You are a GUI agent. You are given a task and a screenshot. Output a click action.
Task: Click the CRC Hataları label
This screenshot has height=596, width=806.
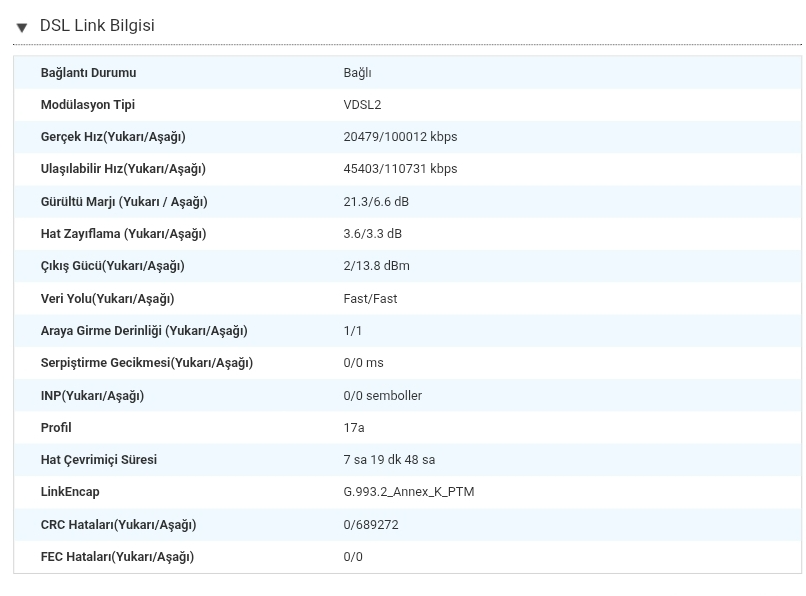click(x=118, y=525)
